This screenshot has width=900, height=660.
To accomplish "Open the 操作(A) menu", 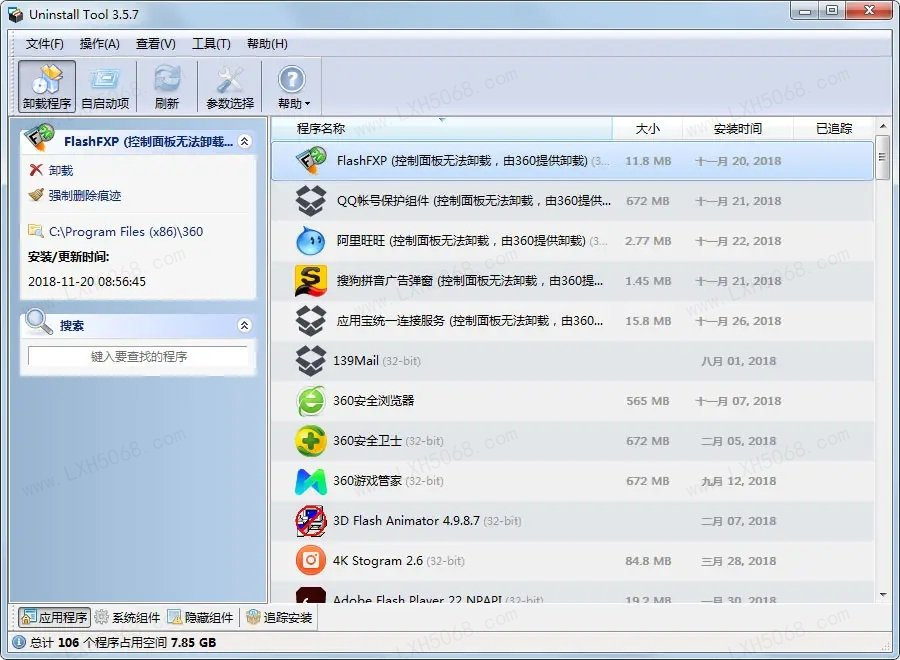I will (99, 44).
